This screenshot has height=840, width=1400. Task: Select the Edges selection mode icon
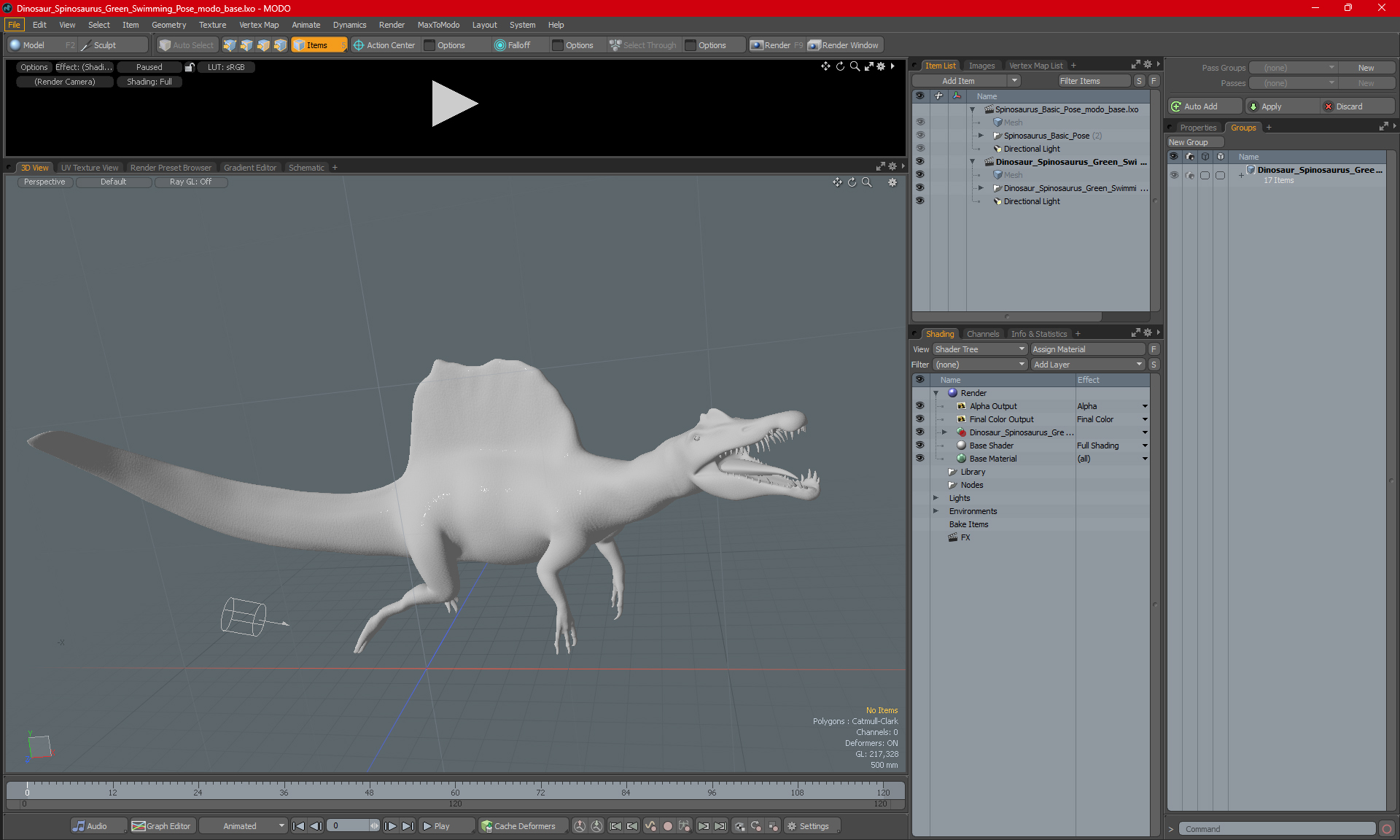pyautogui.click(x=246, y=45)
